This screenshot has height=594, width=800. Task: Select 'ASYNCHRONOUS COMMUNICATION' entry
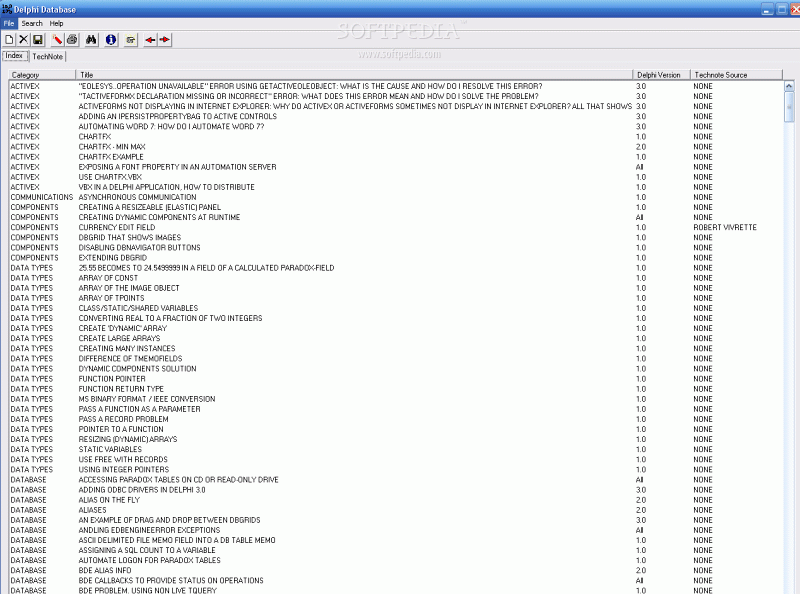[x=396, y=197]
